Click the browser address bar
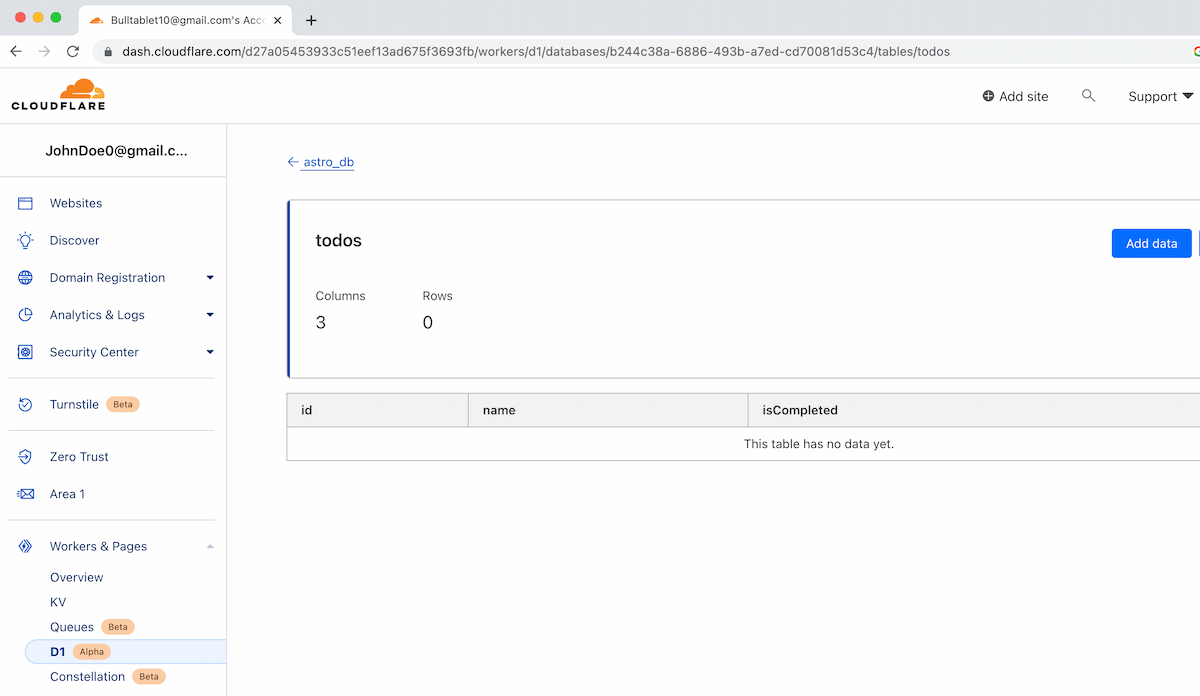Screen dimensions: 1200x696 click(x=600, y=51)
